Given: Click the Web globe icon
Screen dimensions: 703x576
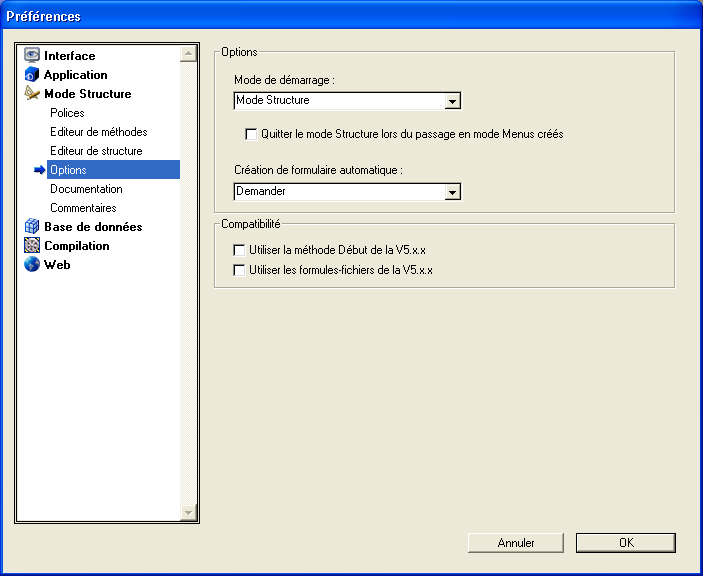Looking at the screenshot, I should [x=32, y=265].
